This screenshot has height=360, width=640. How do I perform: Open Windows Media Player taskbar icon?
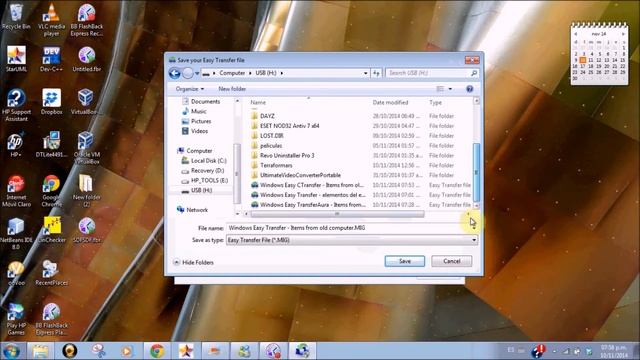tap(127, 351)
